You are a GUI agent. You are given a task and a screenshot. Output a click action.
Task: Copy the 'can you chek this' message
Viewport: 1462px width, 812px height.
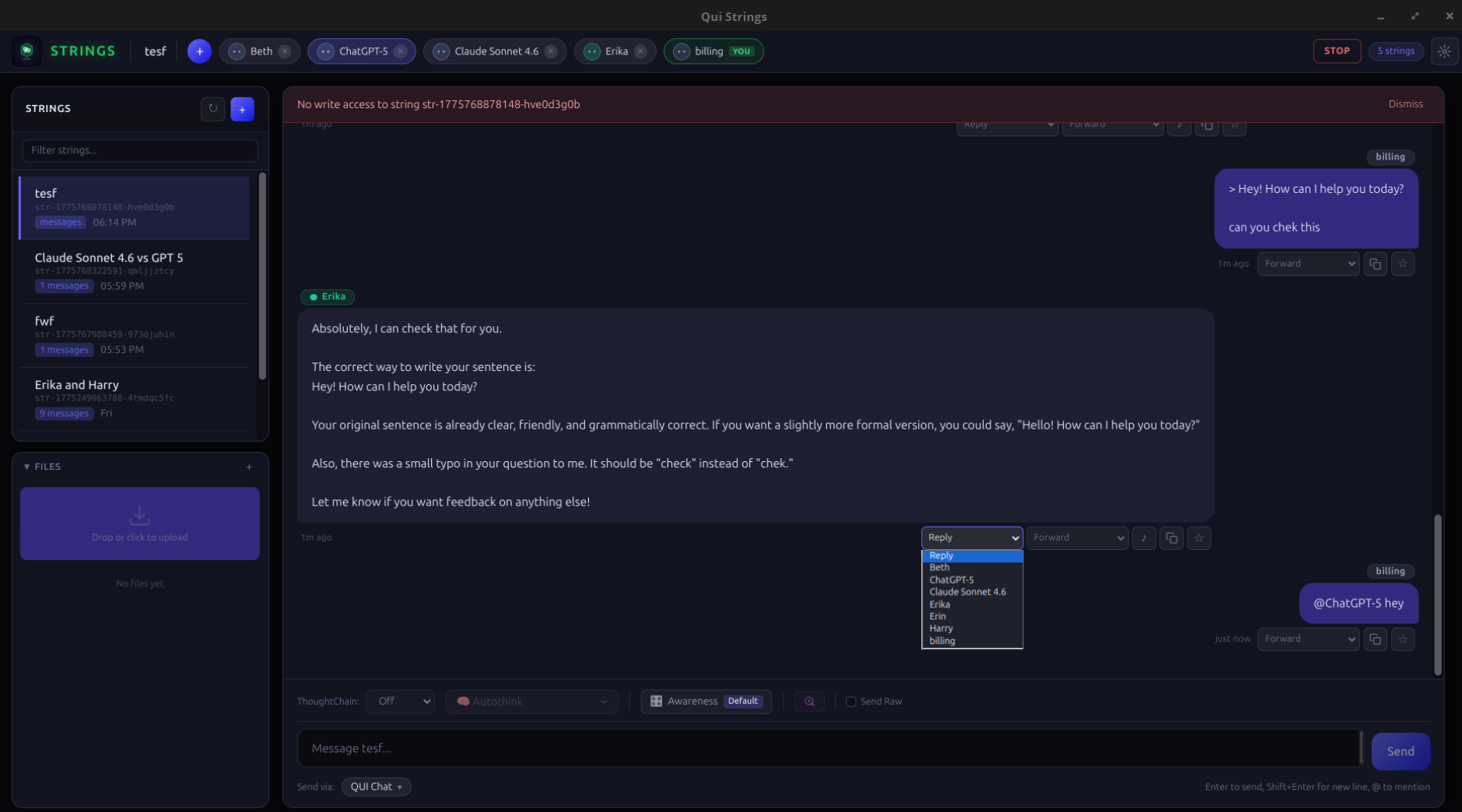1375,264
